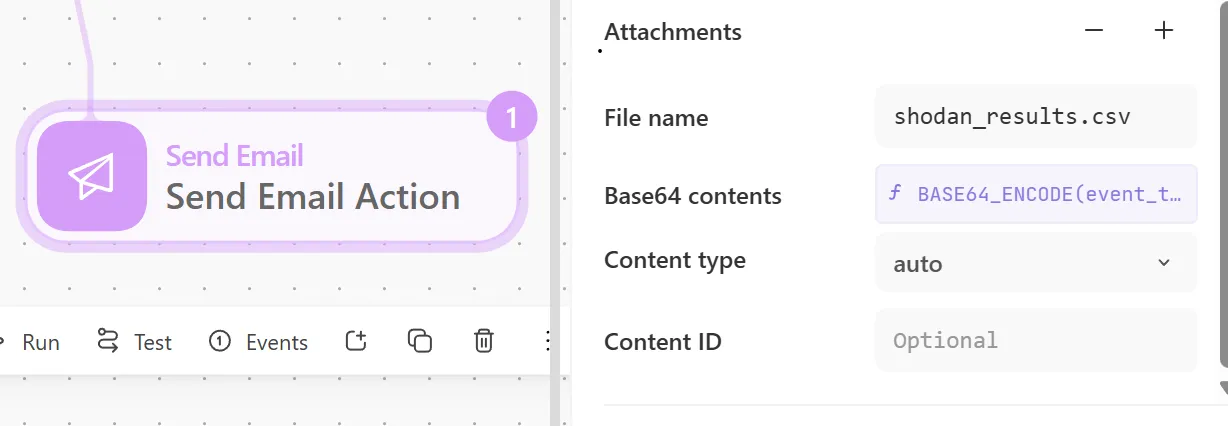The width and height of the screenshot is (1228, 426).
Task: Delete the action using the trash icon
Action: click(484, 342)
